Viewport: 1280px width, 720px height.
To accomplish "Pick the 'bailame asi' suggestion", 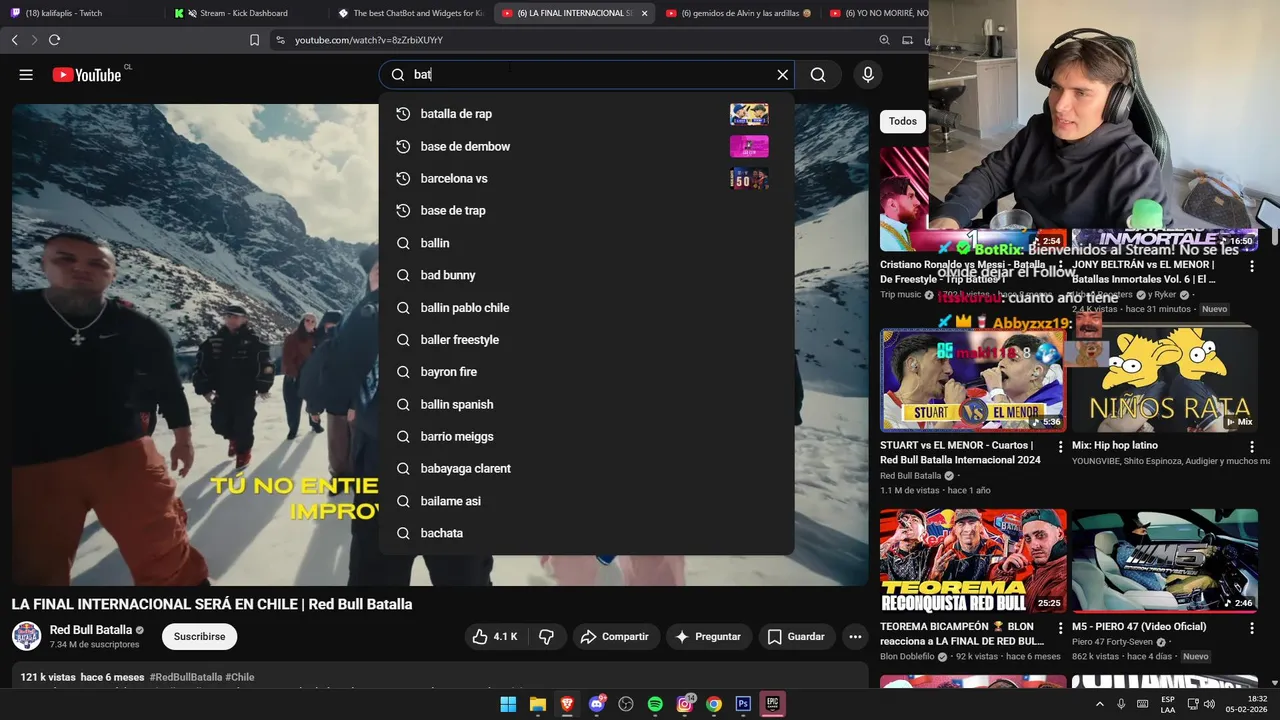I will [x=586, y=501].
